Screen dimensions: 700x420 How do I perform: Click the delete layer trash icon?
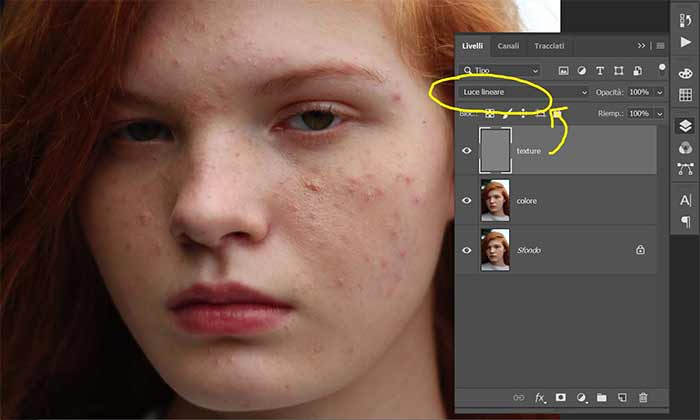pyautogui.click(x=643, y=397)
